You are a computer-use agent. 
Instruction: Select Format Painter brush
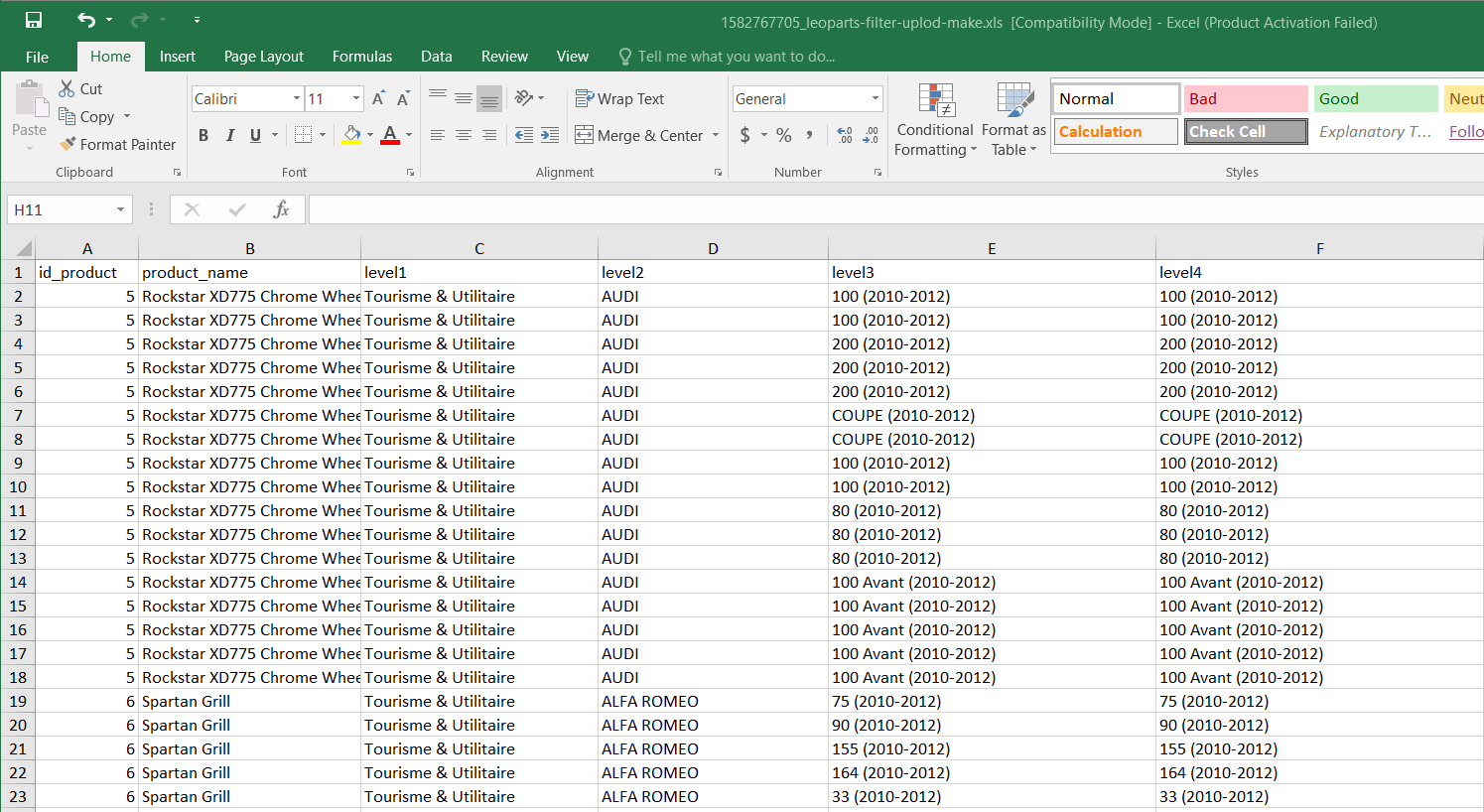[x=117, y=144]
